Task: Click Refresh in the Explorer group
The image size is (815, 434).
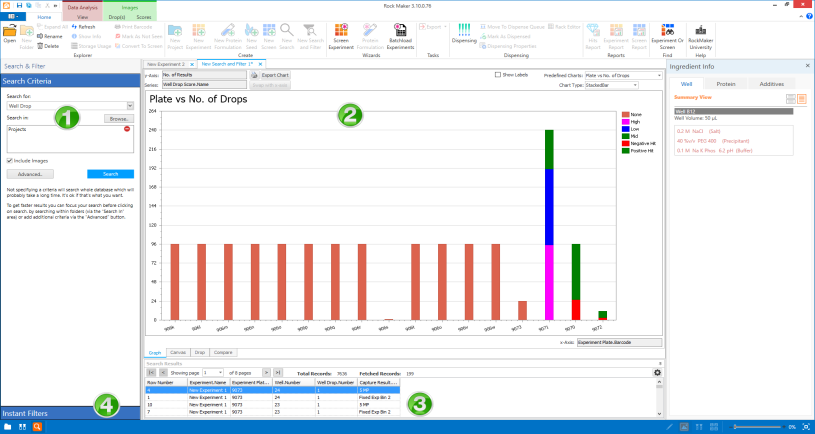Action: [84, 27]
